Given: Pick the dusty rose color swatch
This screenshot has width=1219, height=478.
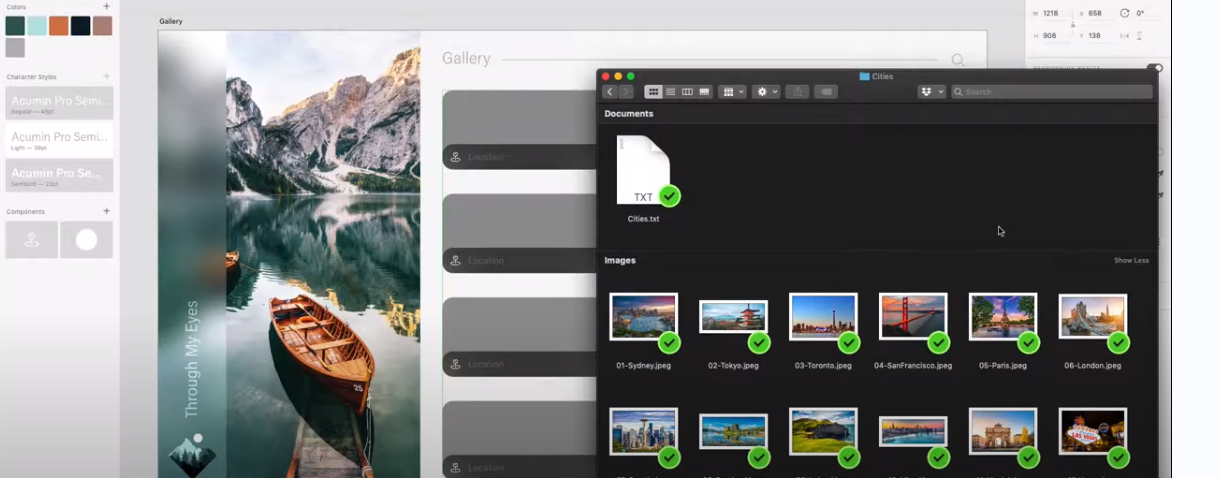Looking at the screenshot, I should (x=102, y=26).
